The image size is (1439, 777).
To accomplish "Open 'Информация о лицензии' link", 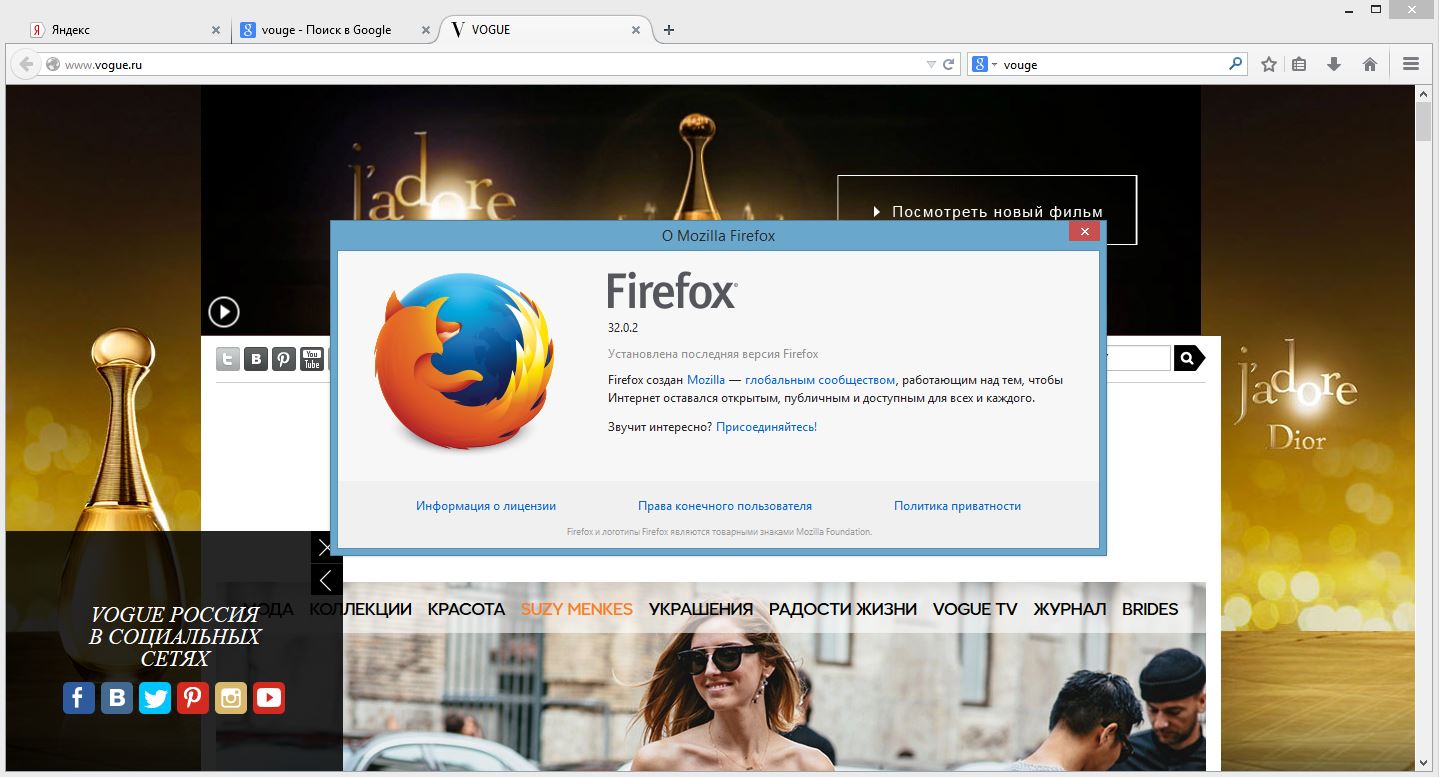I will (x=486, y=506).
